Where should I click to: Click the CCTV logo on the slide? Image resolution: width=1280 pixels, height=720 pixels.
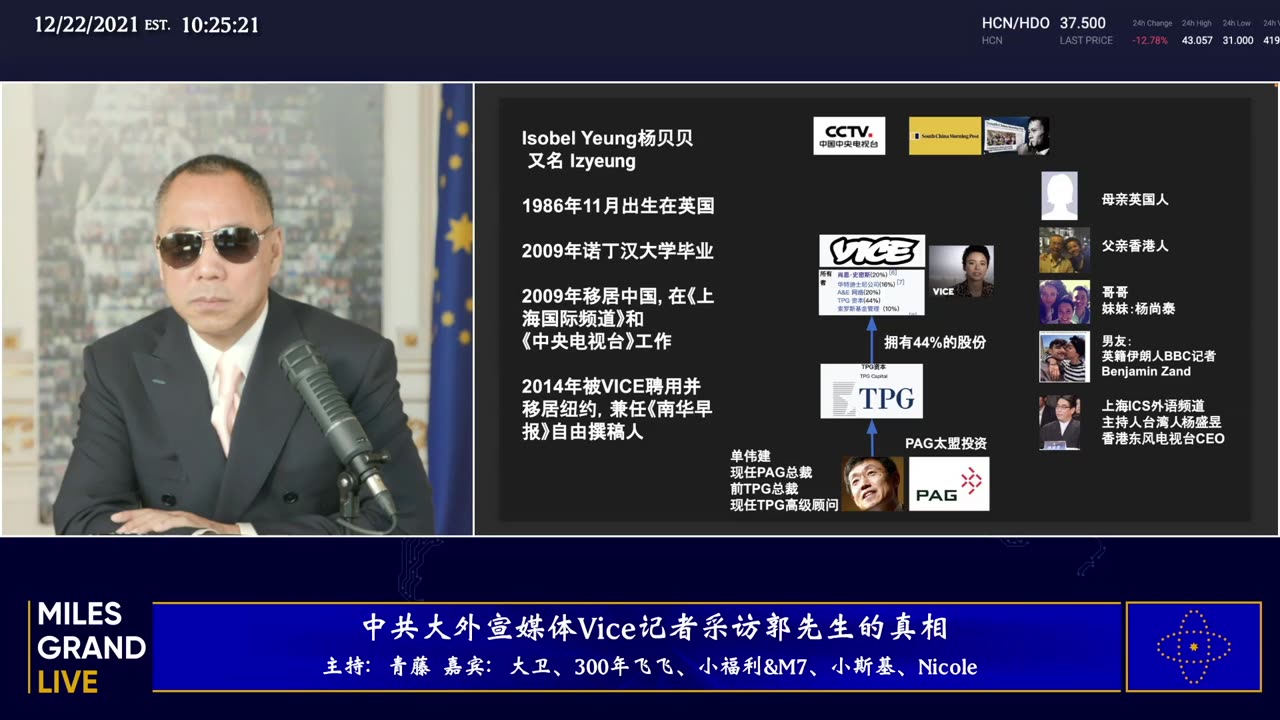tap(849, 136)
